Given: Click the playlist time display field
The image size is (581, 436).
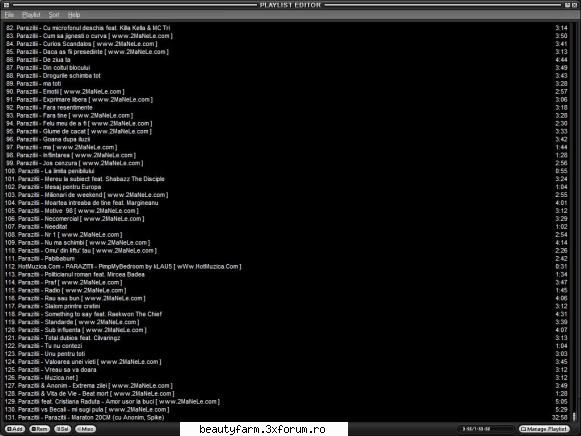Looking at the screenshot, I should coord(485,429).
